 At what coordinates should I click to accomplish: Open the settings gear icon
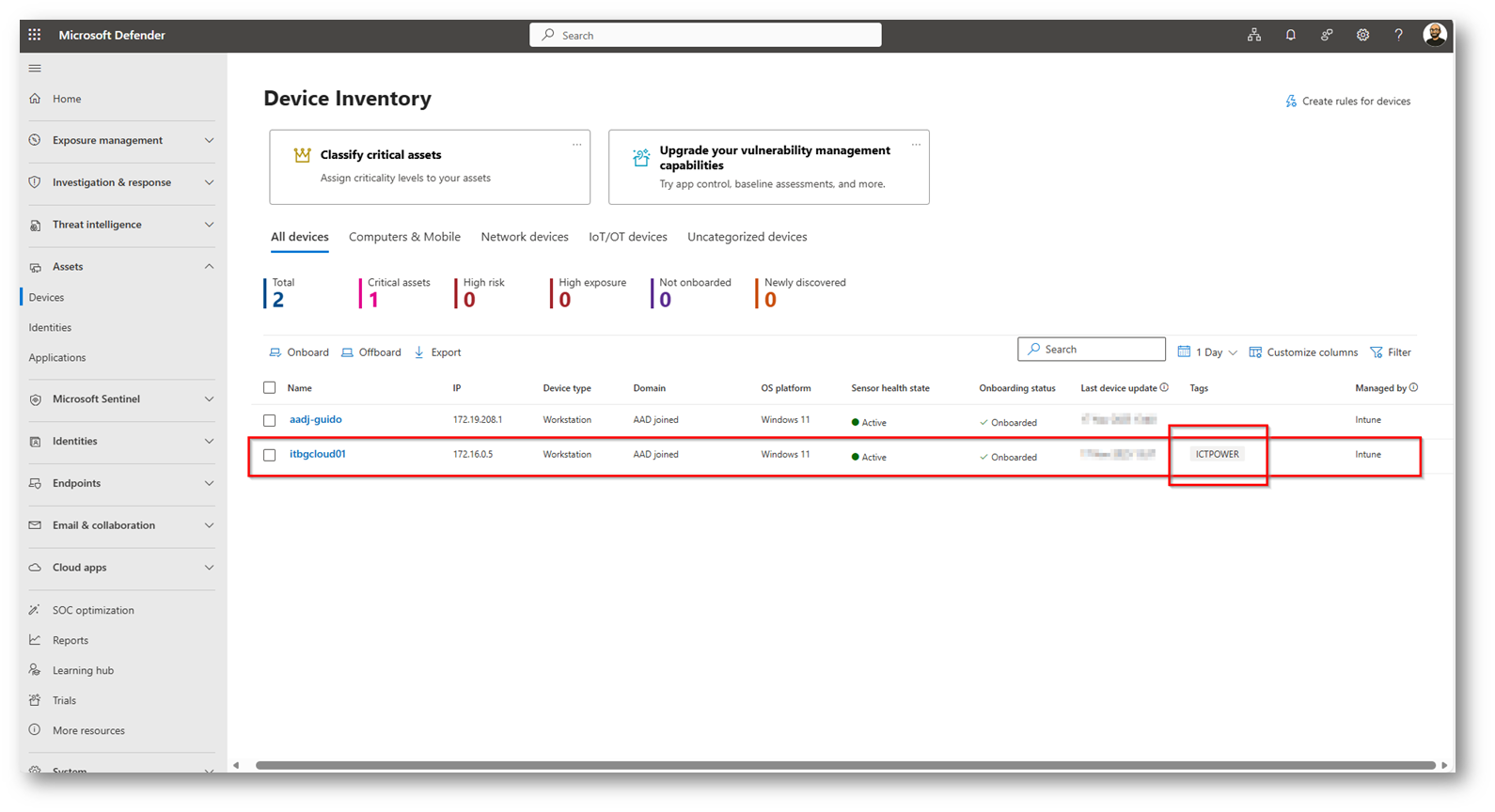[1362, 35]
